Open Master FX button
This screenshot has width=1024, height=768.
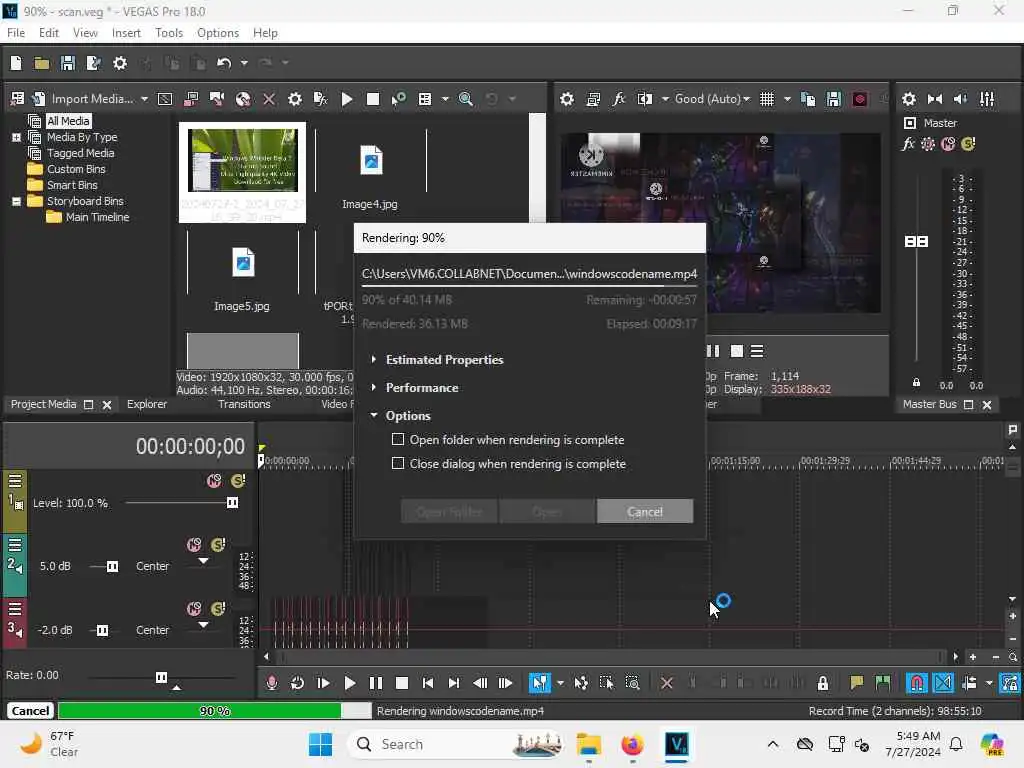[908, 144]
